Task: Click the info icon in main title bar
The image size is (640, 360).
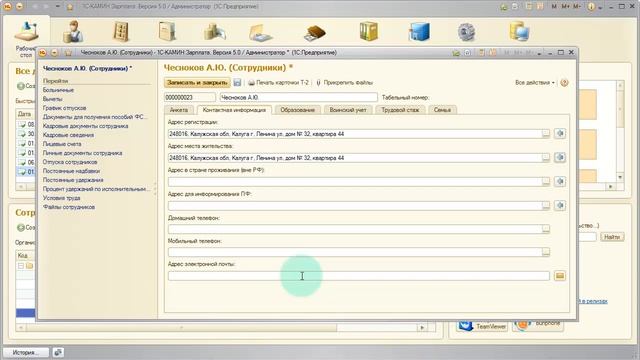Action: (x=591, y=7)
